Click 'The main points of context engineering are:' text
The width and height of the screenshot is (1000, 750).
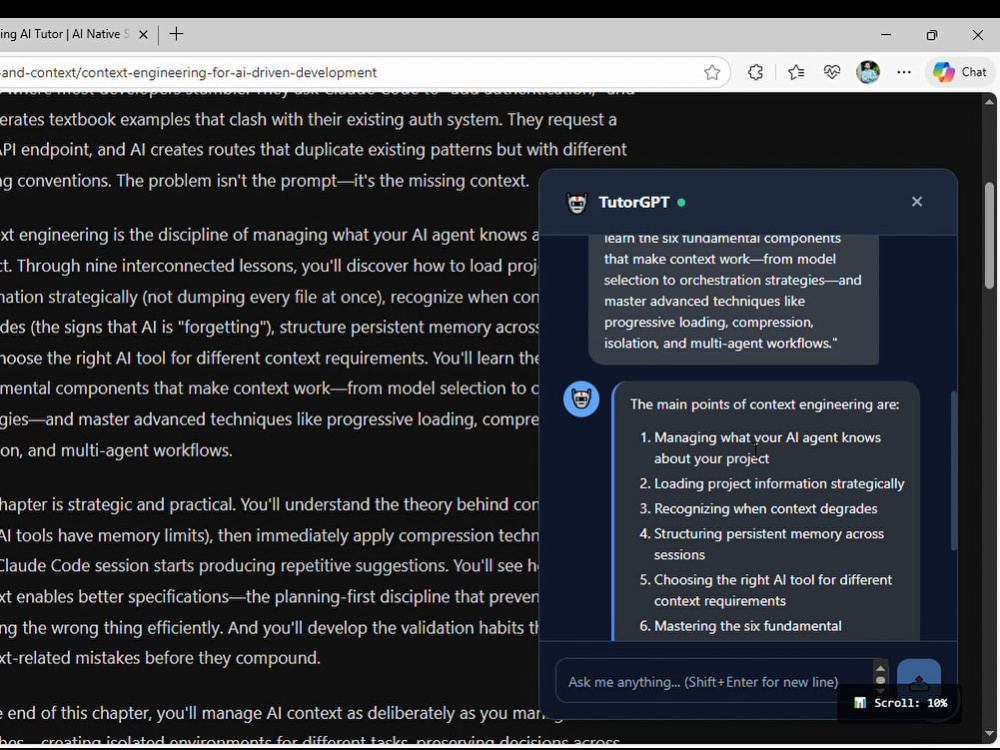point(765,404)
